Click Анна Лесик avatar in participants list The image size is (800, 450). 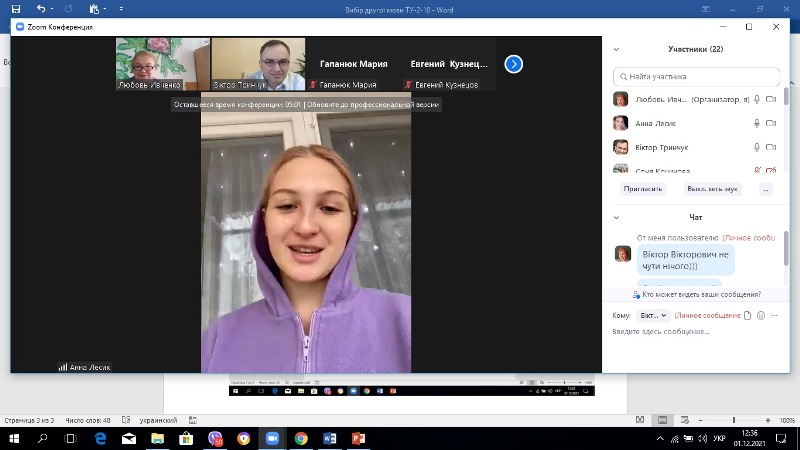click(620, 123)
